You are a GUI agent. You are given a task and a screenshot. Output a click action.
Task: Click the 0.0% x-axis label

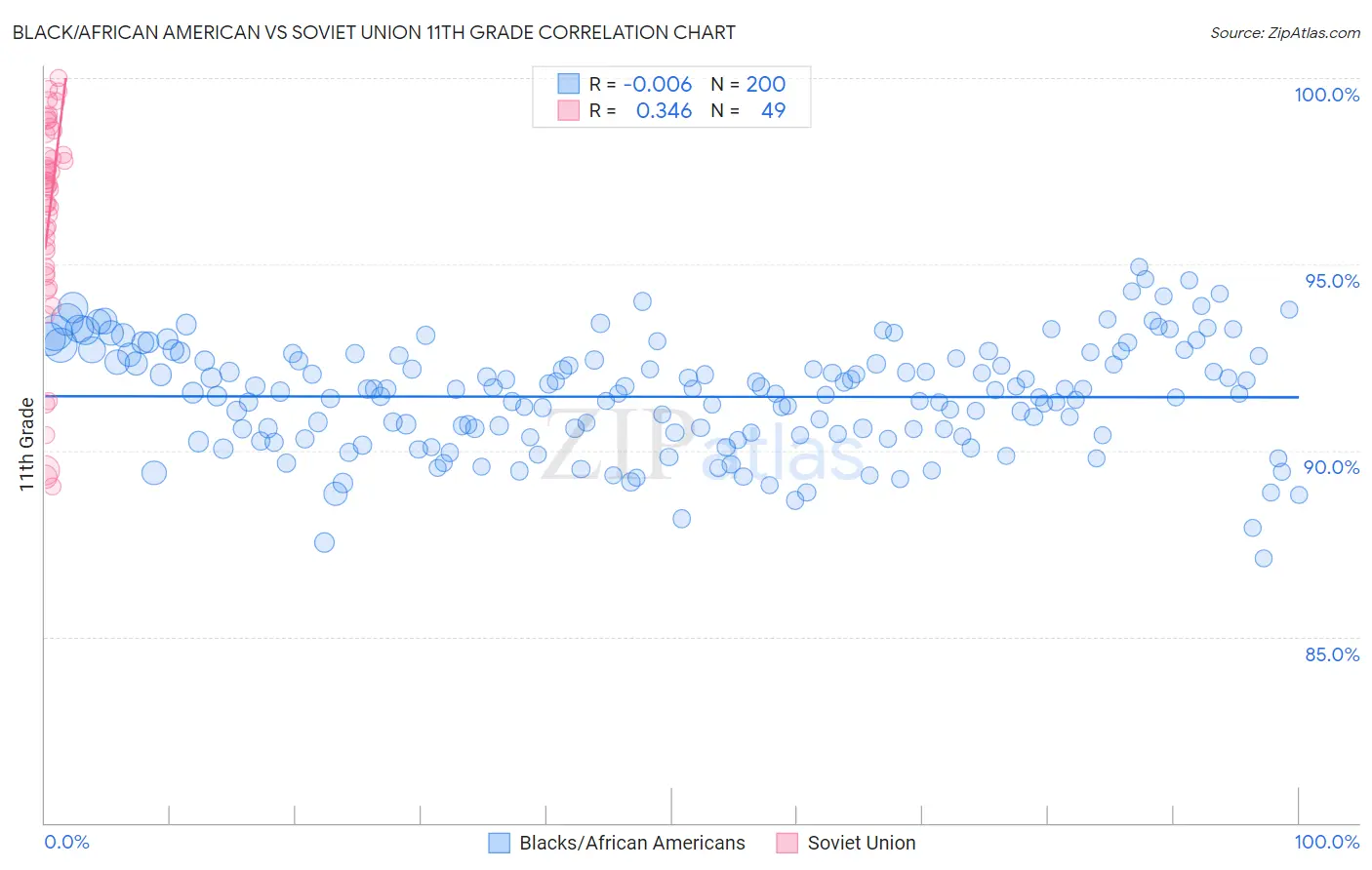pos(66,842)
